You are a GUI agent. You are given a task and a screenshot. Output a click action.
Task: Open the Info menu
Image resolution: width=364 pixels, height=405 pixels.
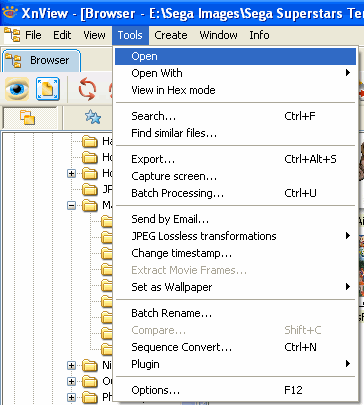point(259,35)
